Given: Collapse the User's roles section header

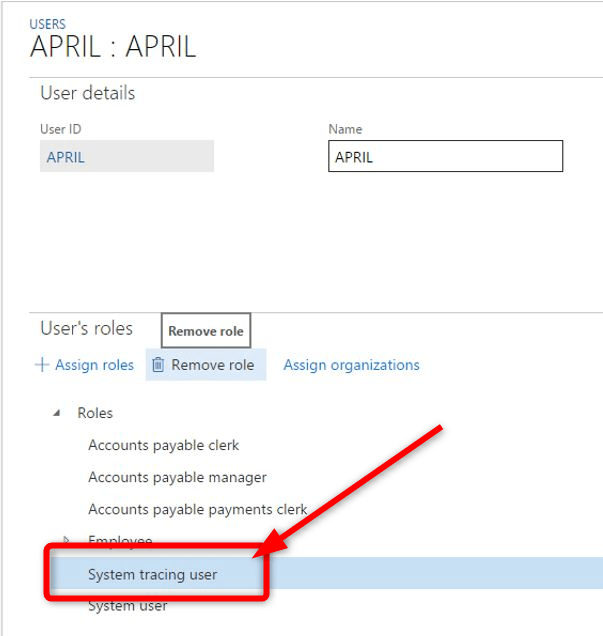Looking at the screenshot, I should pyautogui.click(x=86, y=329).
